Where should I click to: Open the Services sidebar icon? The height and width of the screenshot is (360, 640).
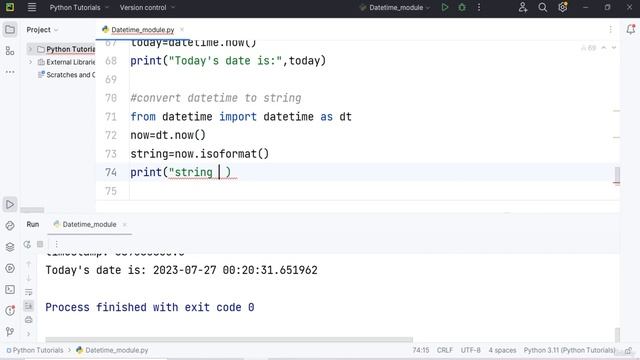pos(10,268)
